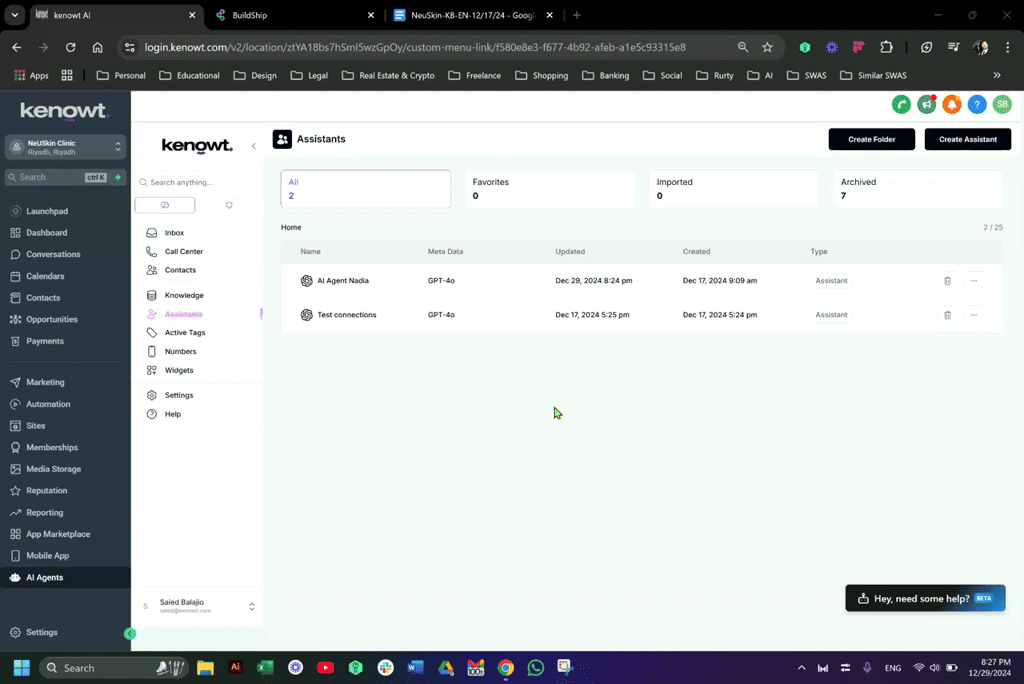Viewport: 1024px width, 684px height.
Task: Open the green phone icon at top right
Action: (x=901, y=104)
